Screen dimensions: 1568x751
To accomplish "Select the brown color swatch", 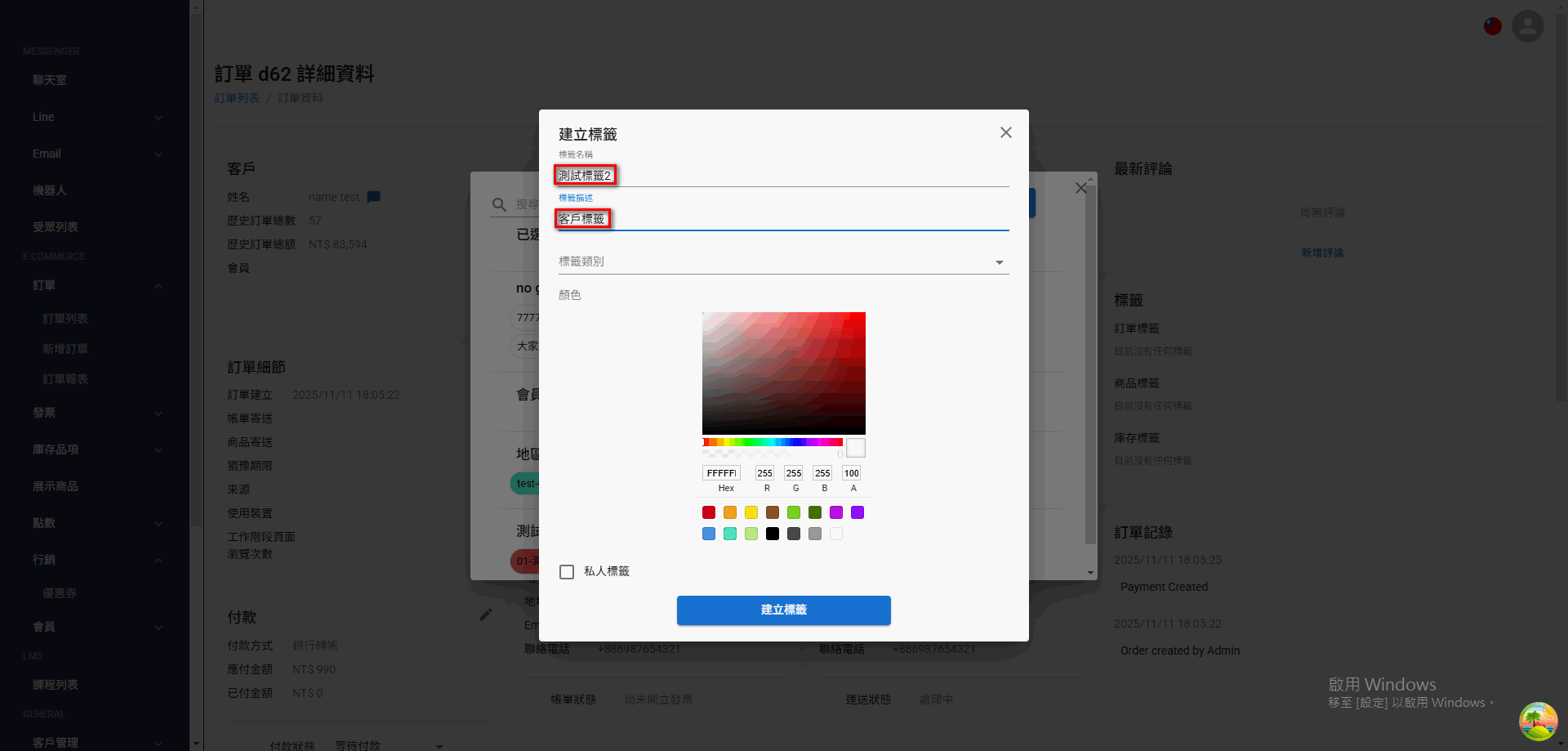I will 773,512.
